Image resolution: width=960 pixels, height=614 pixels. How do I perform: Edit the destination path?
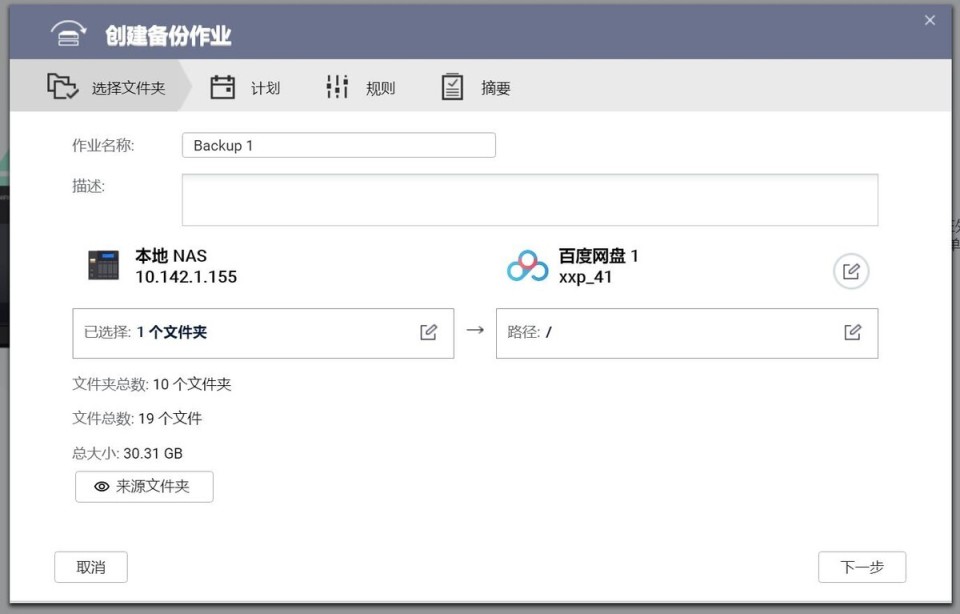coord(852,332)
